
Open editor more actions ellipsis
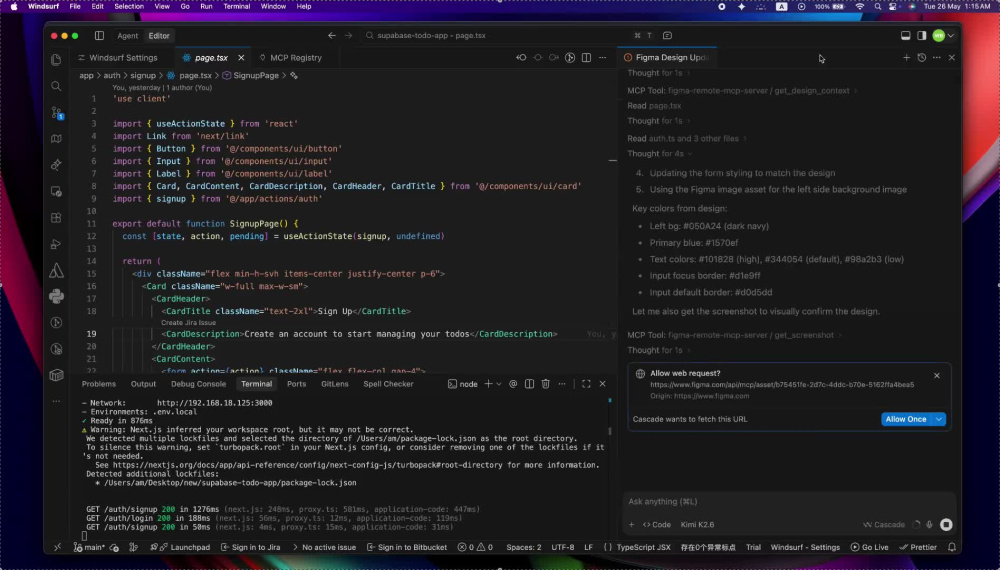[603, 57]
